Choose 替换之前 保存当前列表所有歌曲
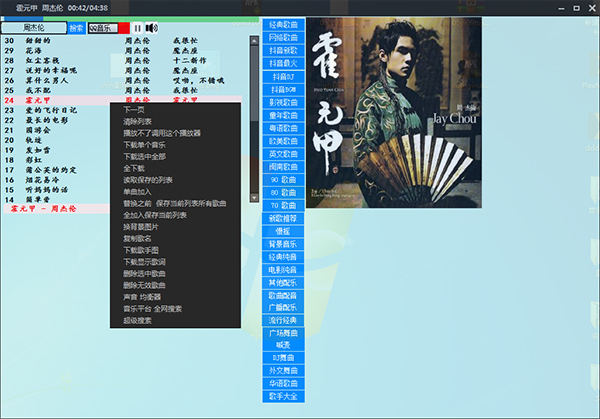The image size is (600, 419). click(174, 204)
